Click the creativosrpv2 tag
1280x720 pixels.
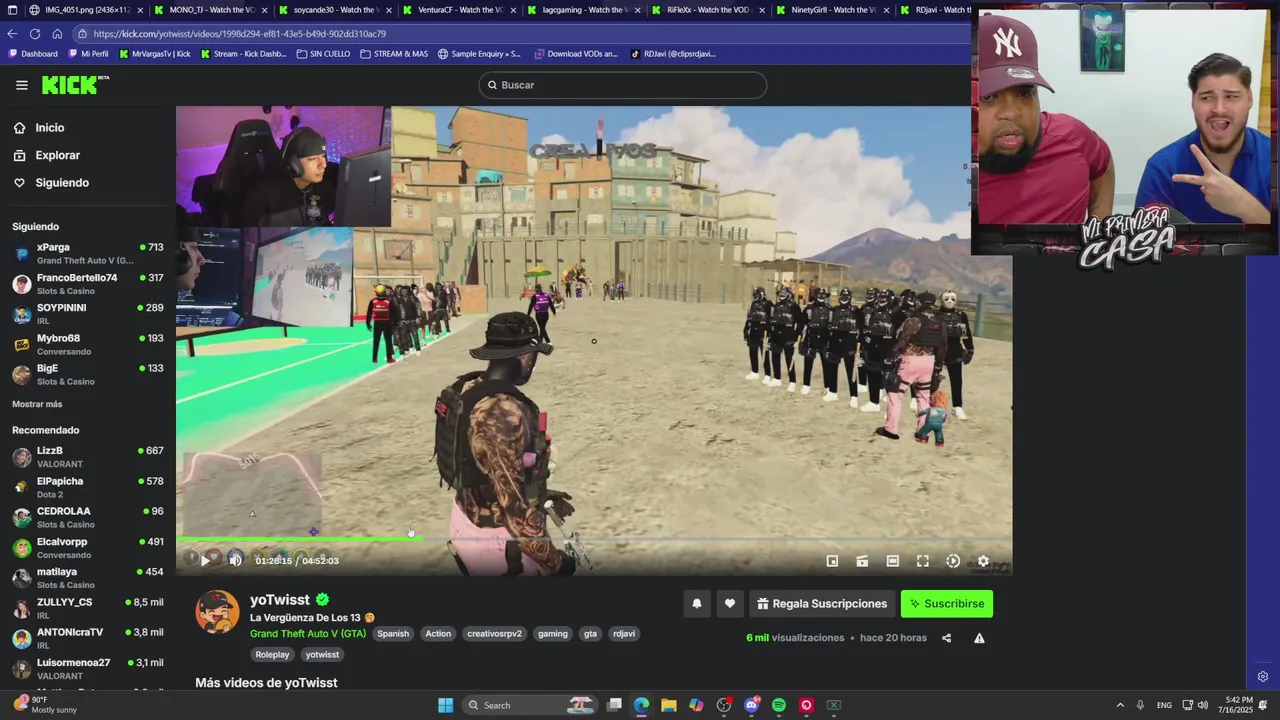point(494,634)
